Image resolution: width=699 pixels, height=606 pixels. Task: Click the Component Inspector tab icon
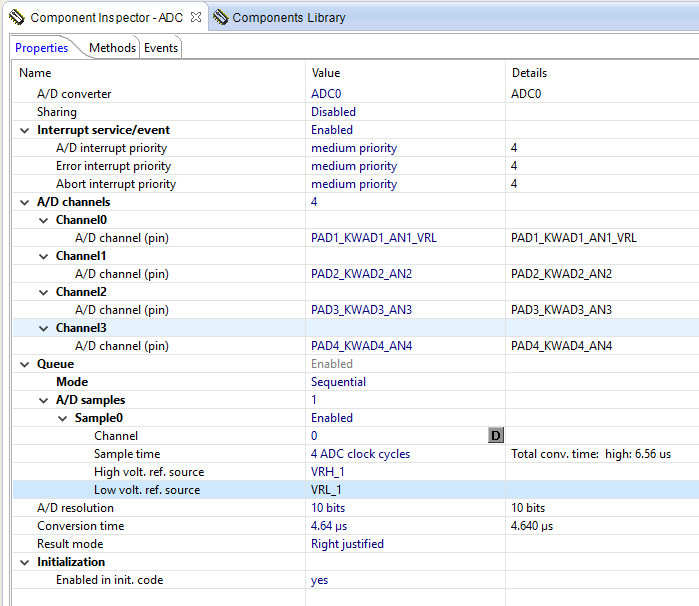(x=17, y=17)
